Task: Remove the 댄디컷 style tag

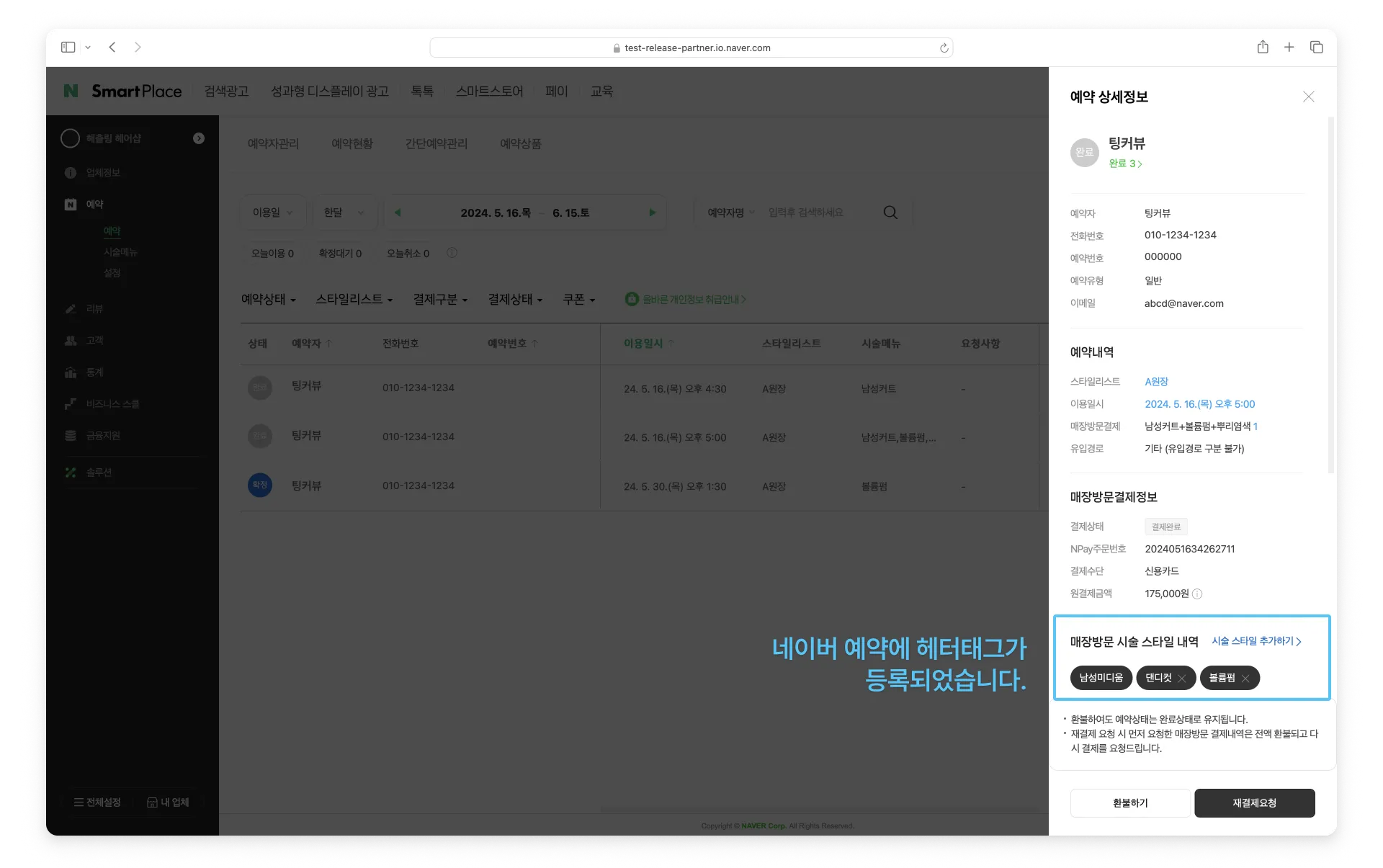Action: [x=1182, y=679]
